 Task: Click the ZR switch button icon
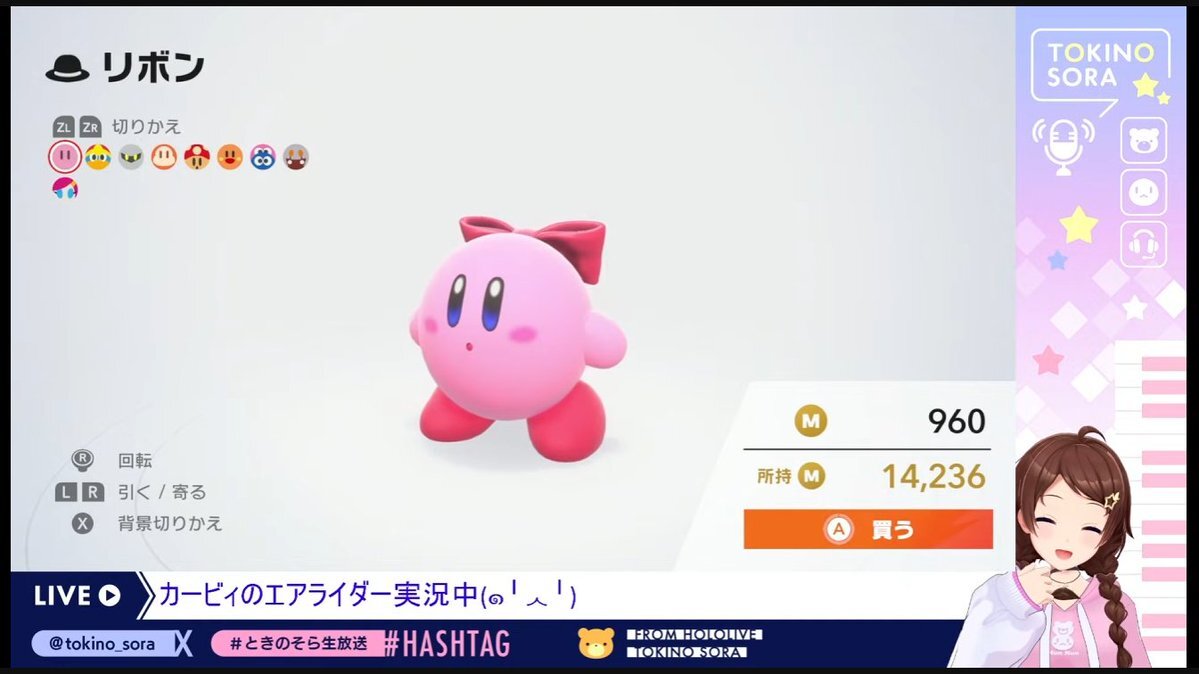[90, 127]
